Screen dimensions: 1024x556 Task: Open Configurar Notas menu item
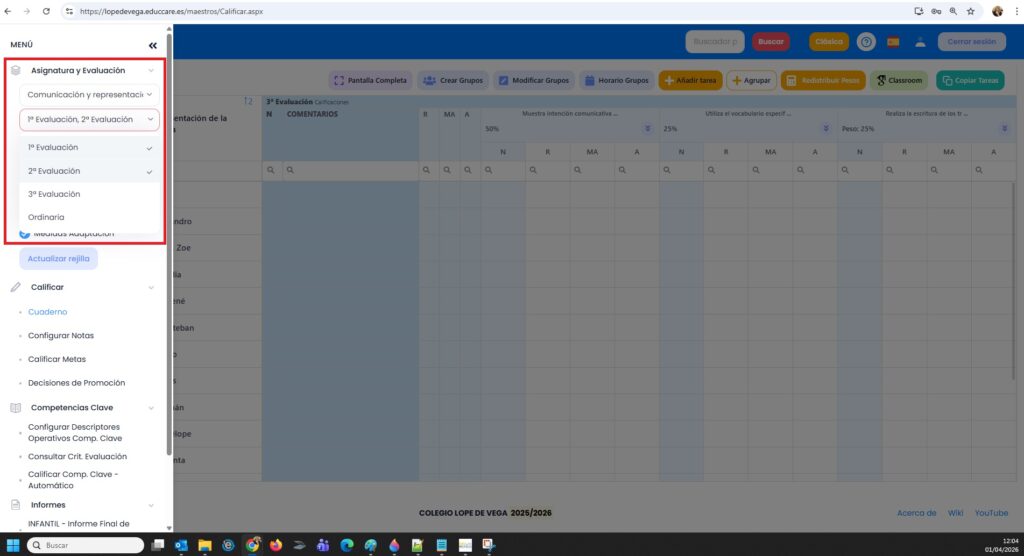(x=61, y=336)
